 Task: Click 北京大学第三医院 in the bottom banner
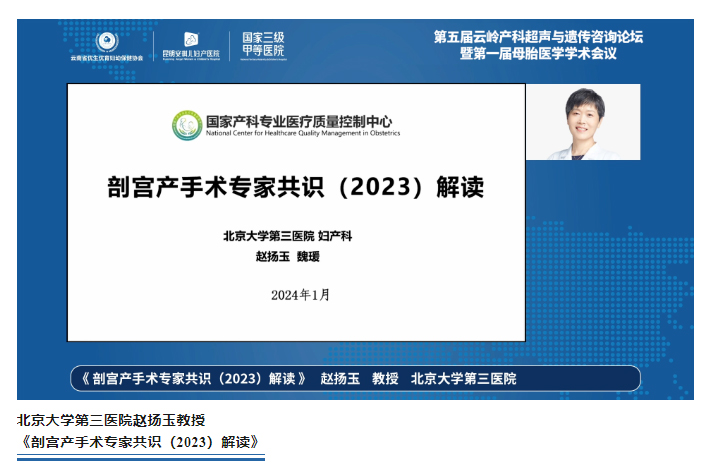point(464,379)
